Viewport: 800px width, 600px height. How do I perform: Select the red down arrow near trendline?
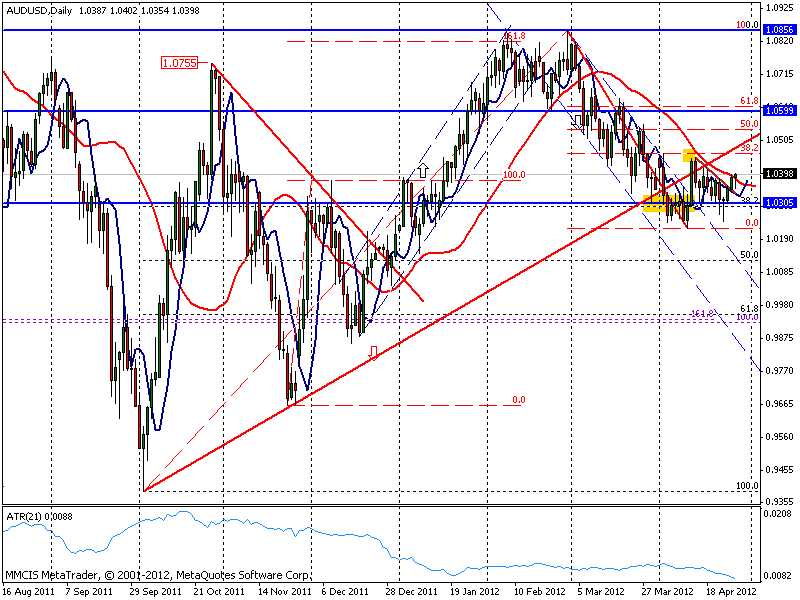(373, 353)
